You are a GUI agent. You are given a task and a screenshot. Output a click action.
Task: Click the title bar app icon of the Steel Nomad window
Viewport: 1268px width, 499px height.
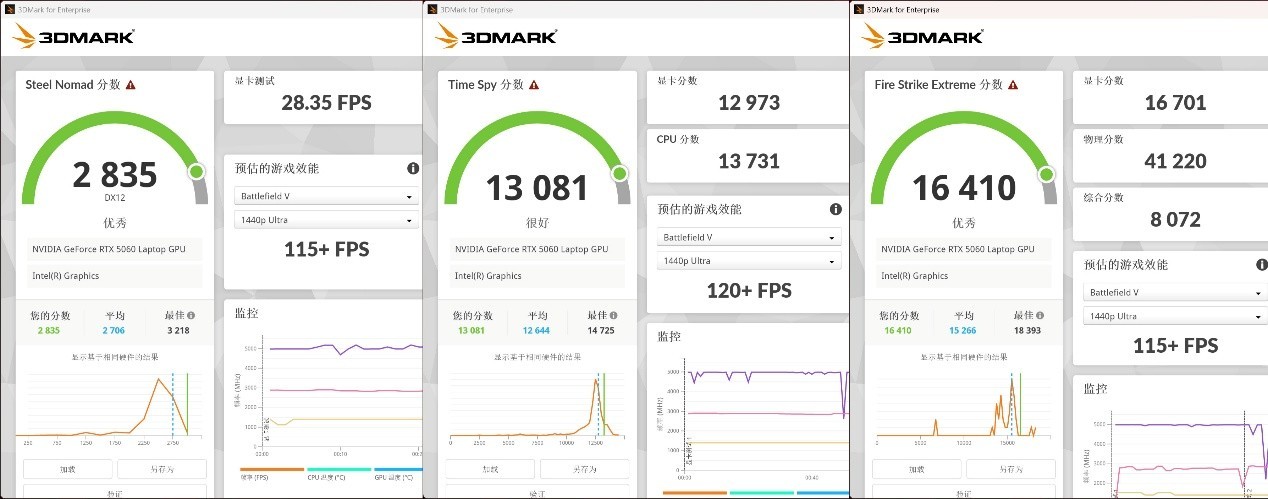pos(9,9)
